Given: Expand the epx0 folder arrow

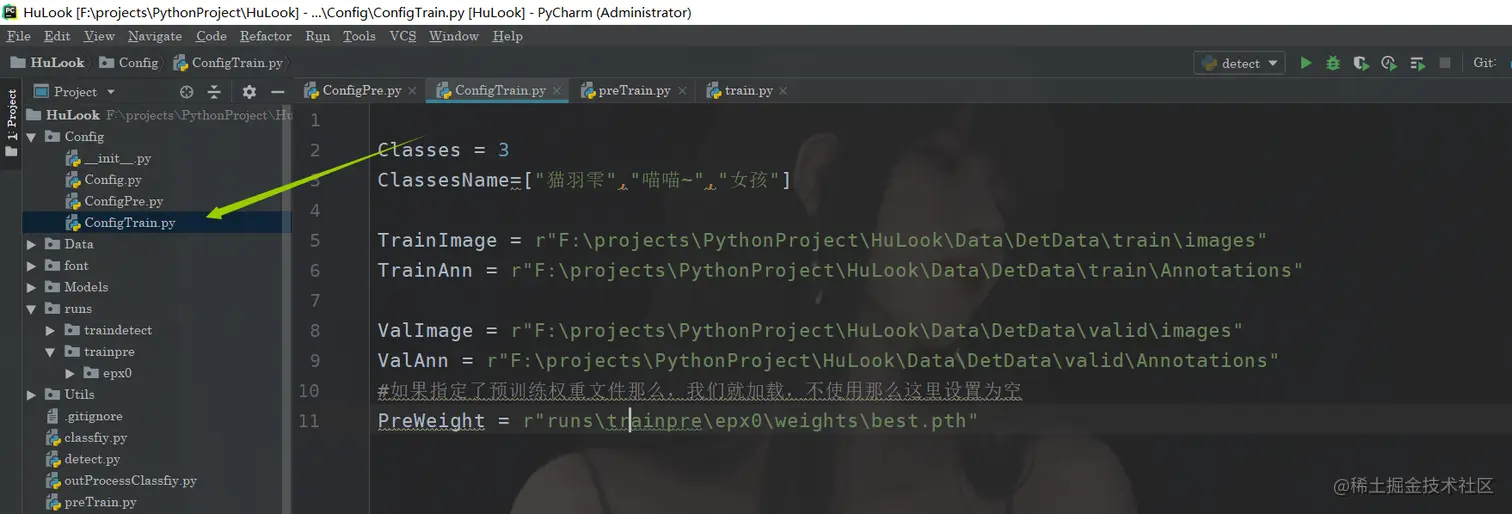Looking at the screenshot, I should pos(70,373).
